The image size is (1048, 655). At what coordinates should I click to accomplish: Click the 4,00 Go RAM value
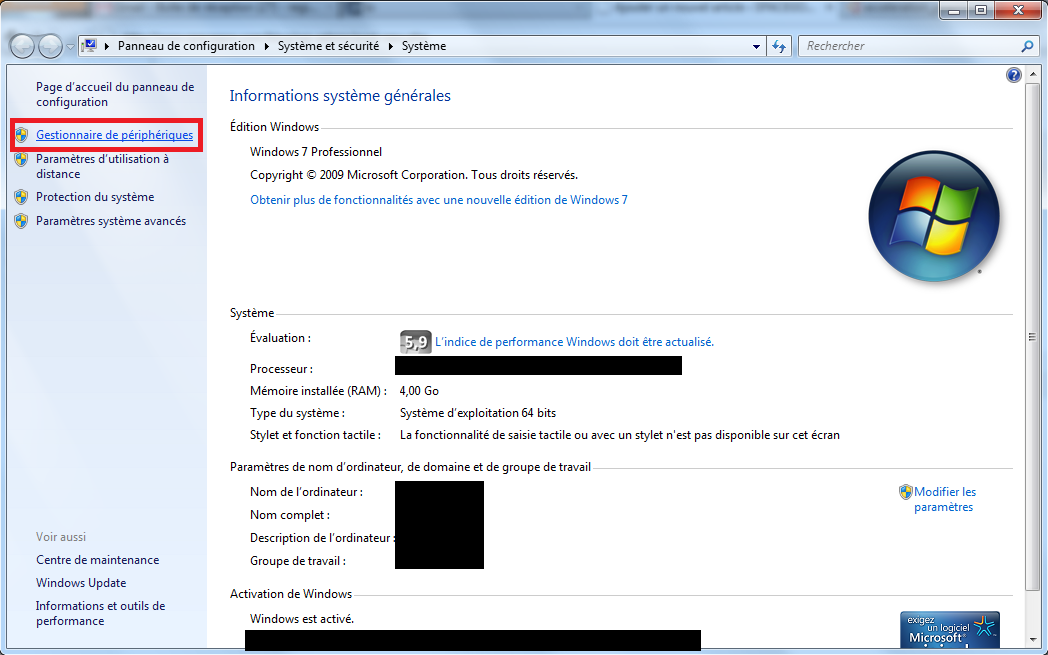[x=419, y=390]
